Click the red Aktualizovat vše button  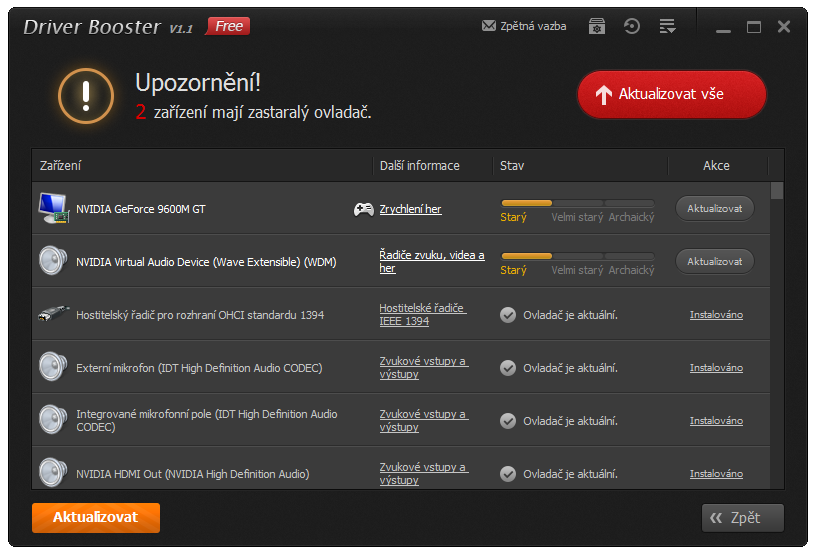point(671,94)
